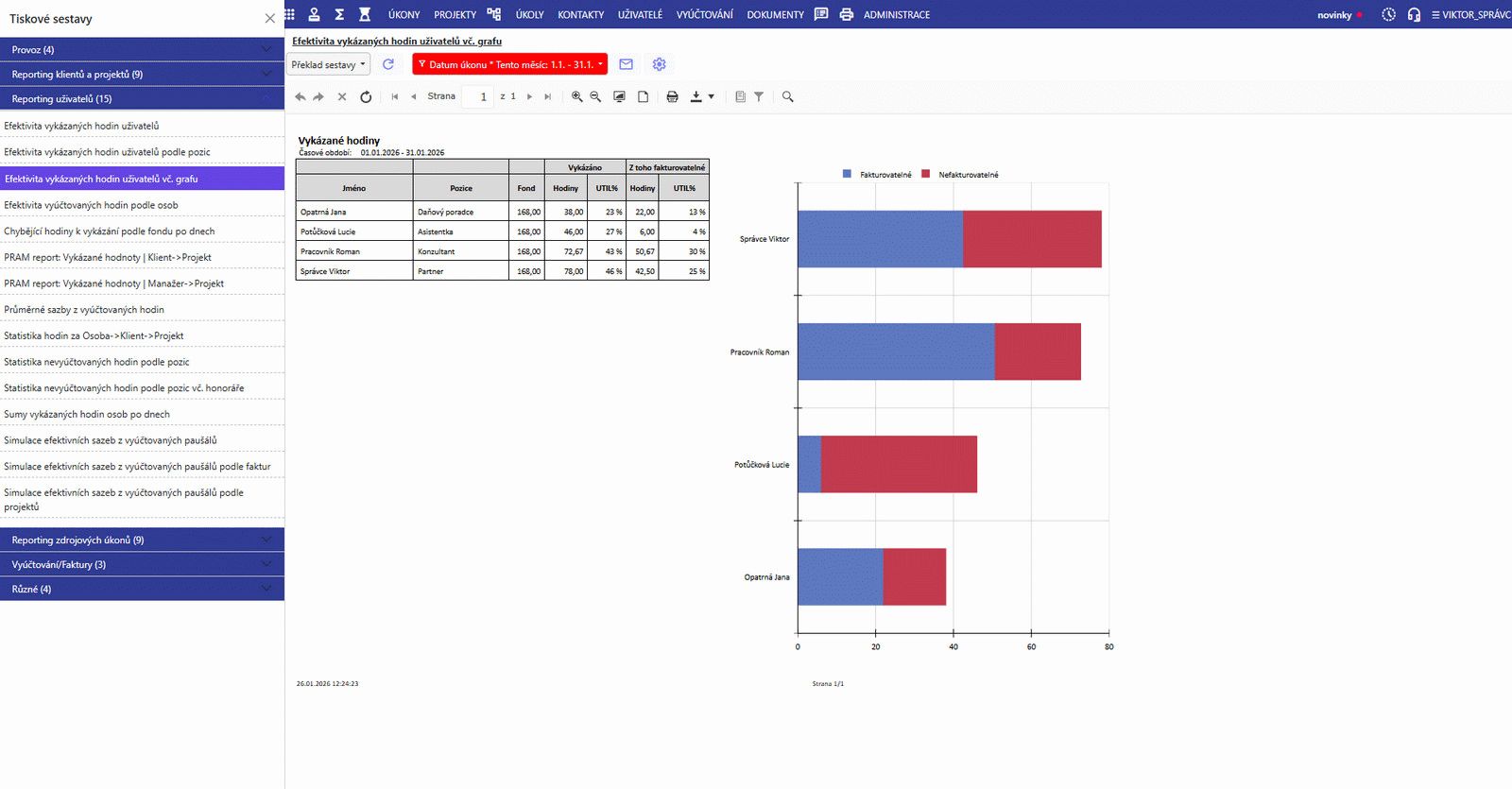Open the search icon in report toolbar
1512x789 pixels.
coord(787,96)
